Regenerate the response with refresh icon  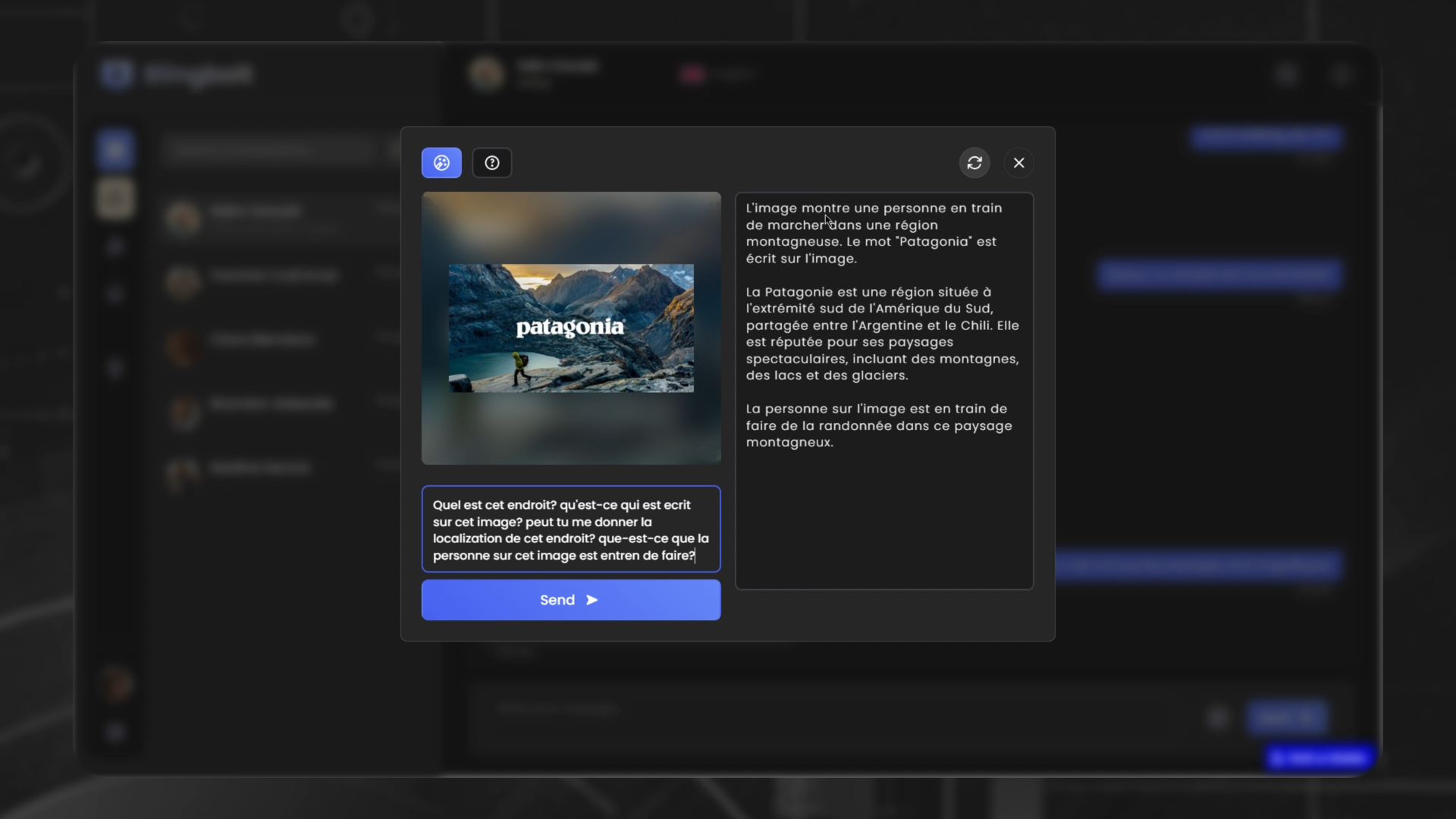(974, 163)
